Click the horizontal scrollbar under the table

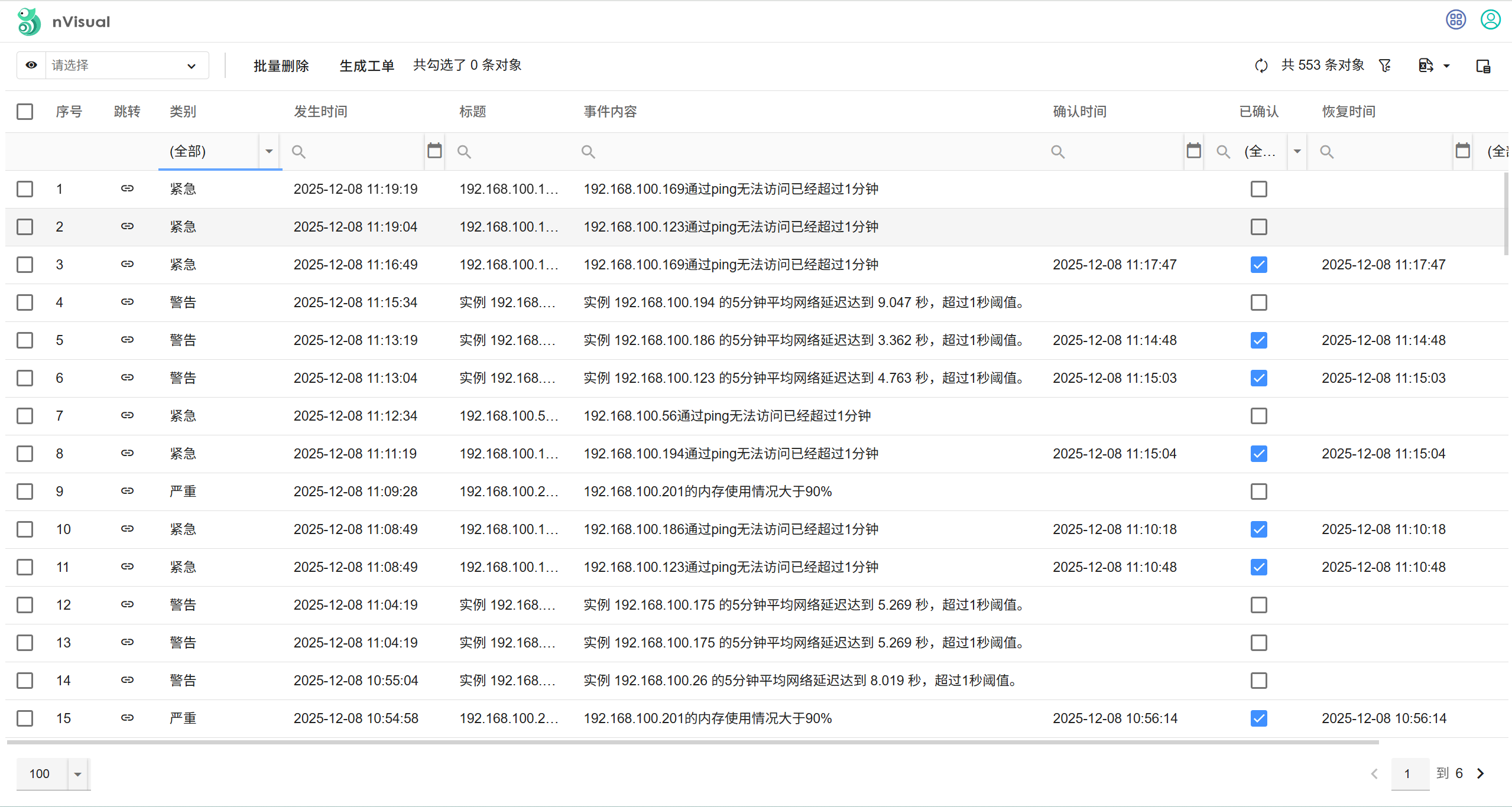(692, 742)
